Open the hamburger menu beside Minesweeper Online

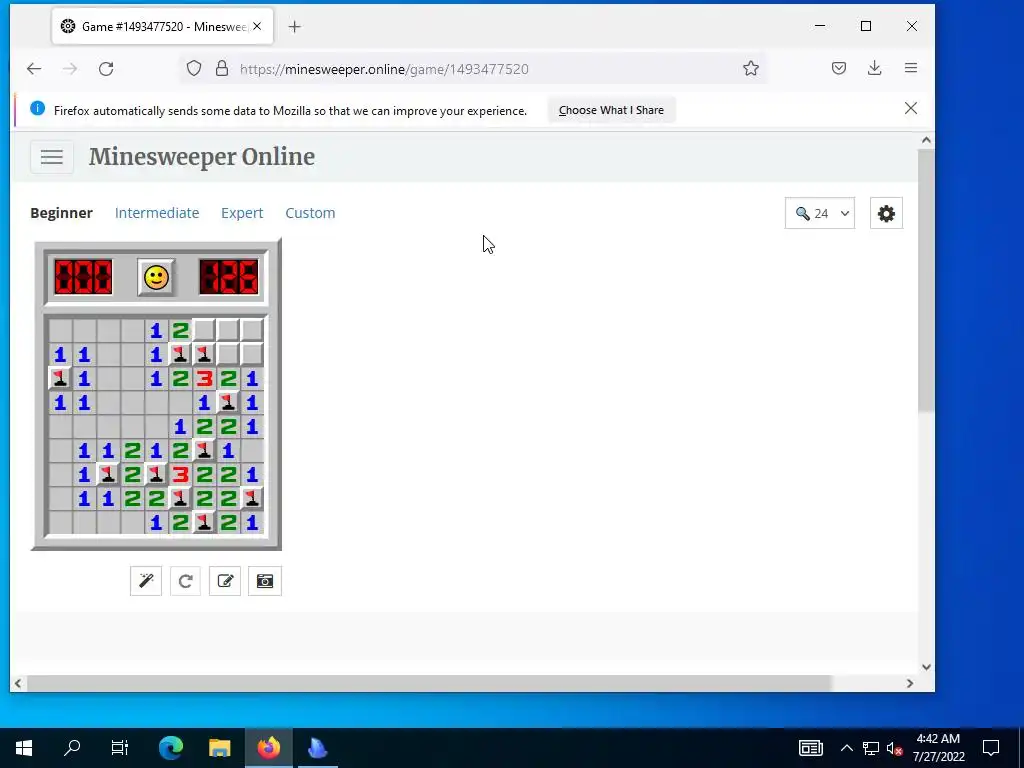coord(52,157)
